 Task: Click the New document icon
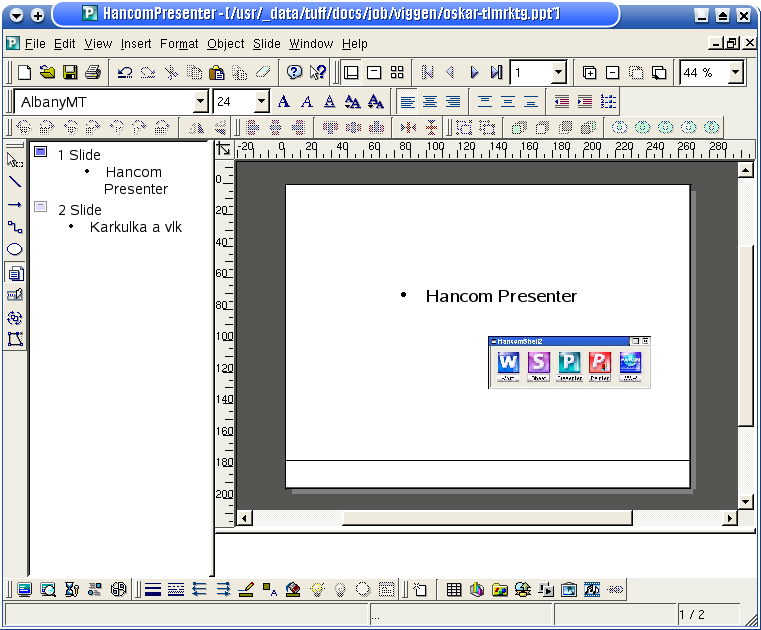[24, 73]
